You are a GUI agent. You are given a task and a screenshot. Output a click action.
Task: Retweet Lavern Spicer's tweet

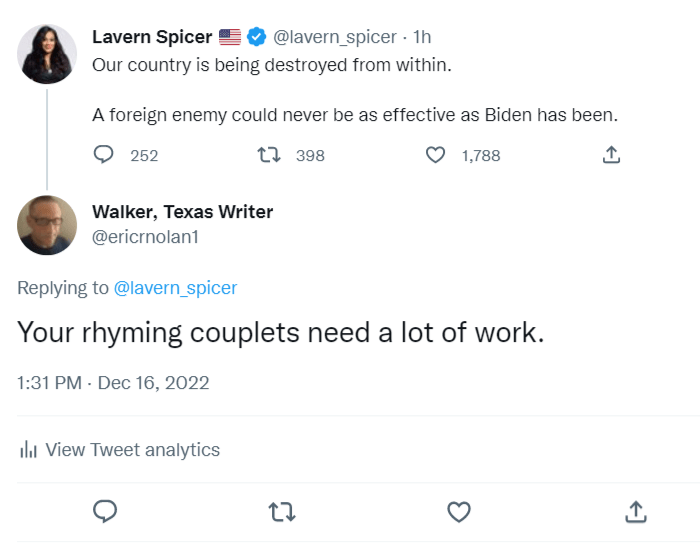[x=268, y=155]
